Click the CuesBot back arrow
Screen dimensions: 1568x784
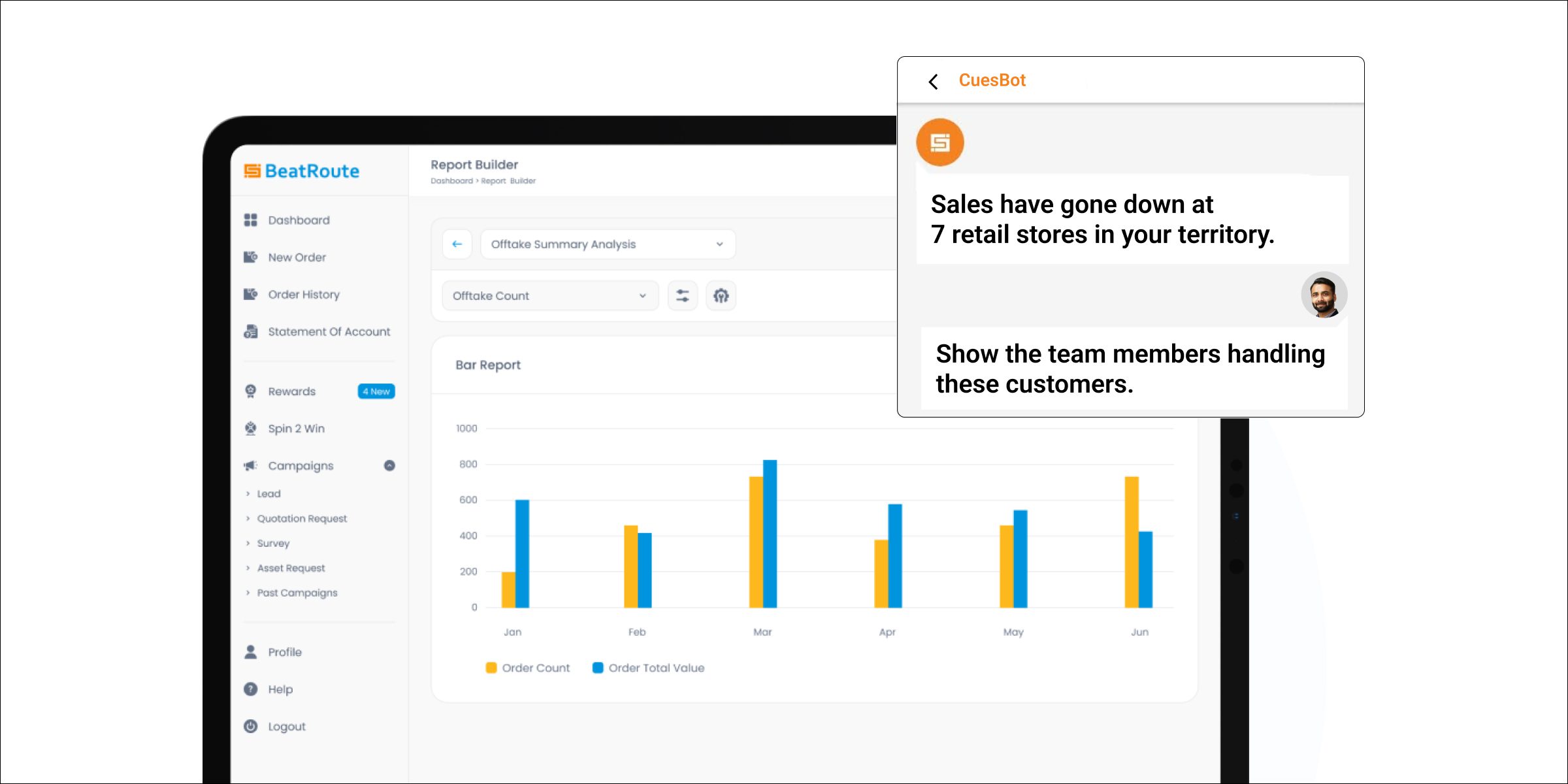[933, 82]
